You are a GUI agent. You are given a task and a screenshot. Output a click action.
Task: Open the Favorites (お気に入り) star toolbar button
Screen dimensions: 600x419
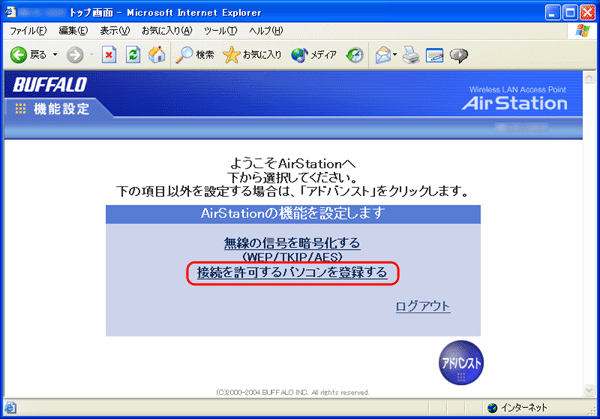pos(252,55)
